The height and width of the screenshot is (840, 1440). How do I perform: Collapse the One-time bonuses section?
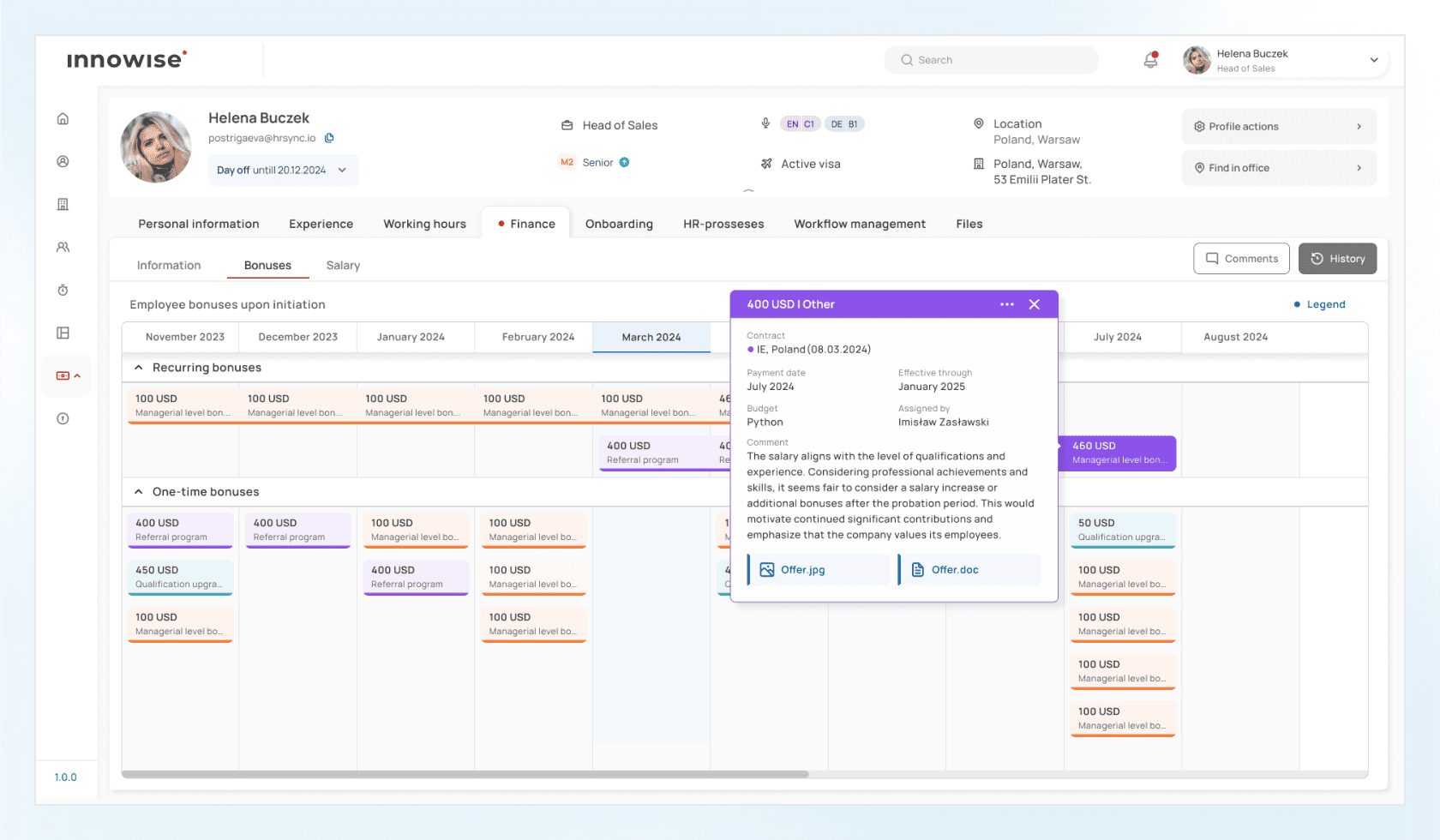click(x=138, y=492)
